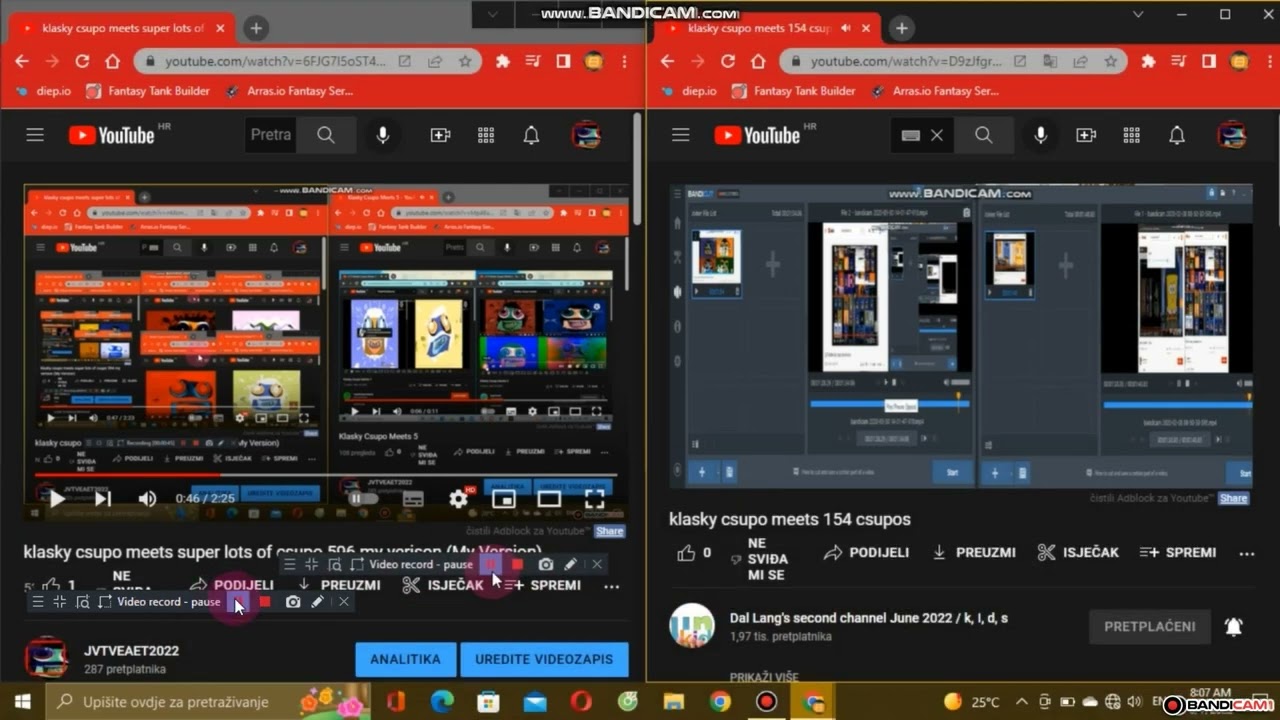Open more actions ellipsis in right window
Image resolution: width=1280 pixels, height=720 pixels.
[1246, 553]
